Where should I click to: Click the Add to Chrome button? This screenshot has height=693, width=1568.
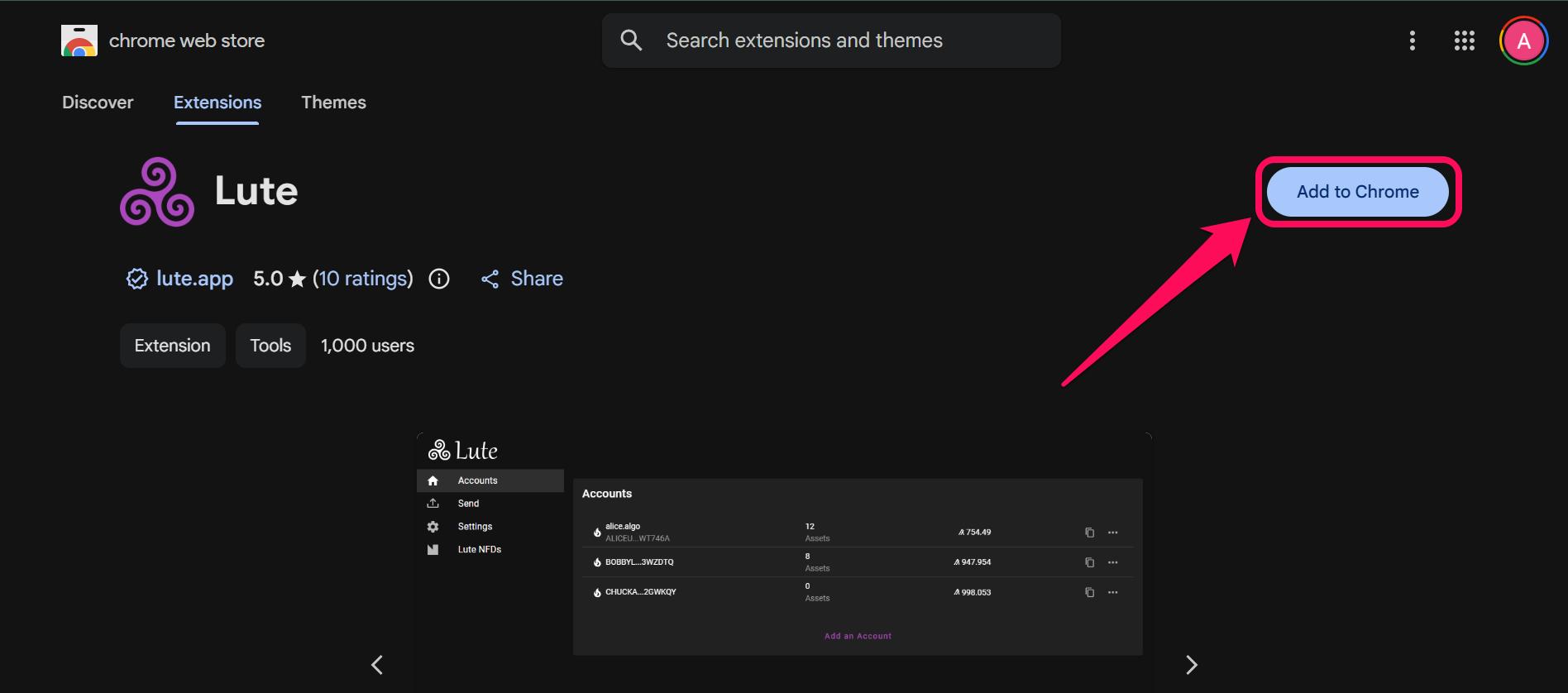1358,192
